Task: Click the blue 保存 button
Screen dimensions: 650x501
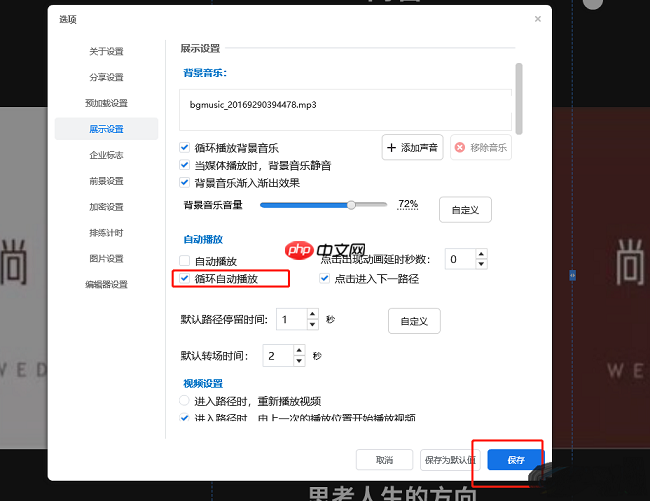Action: pos(515,460)
